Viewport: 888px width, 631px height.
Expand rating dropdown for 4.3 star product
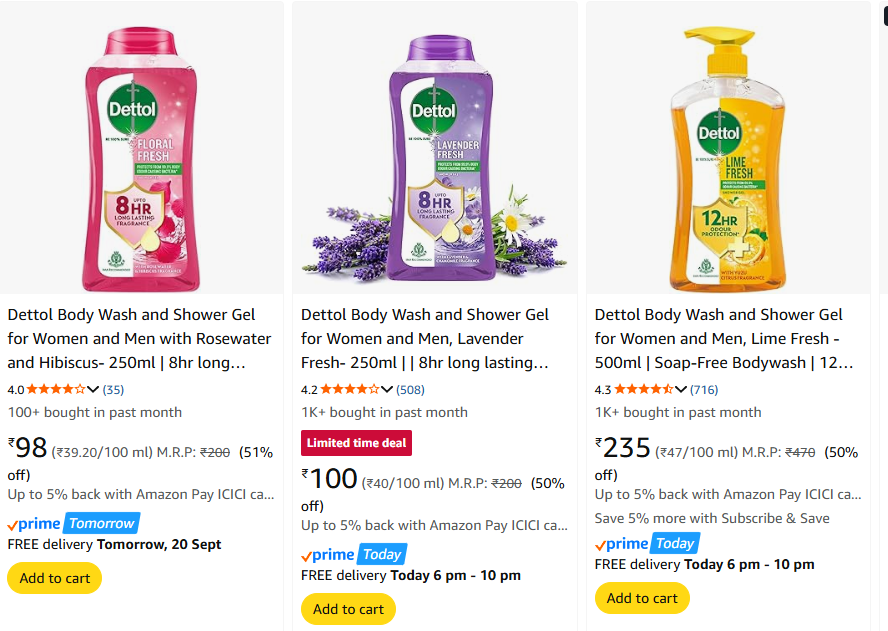pos(681,389)
